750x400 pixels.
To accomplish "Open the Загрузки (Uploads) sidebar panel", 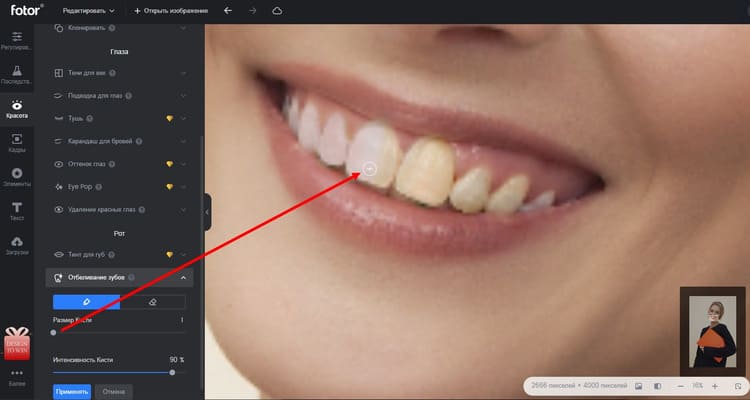I will [x=17, y=245].
